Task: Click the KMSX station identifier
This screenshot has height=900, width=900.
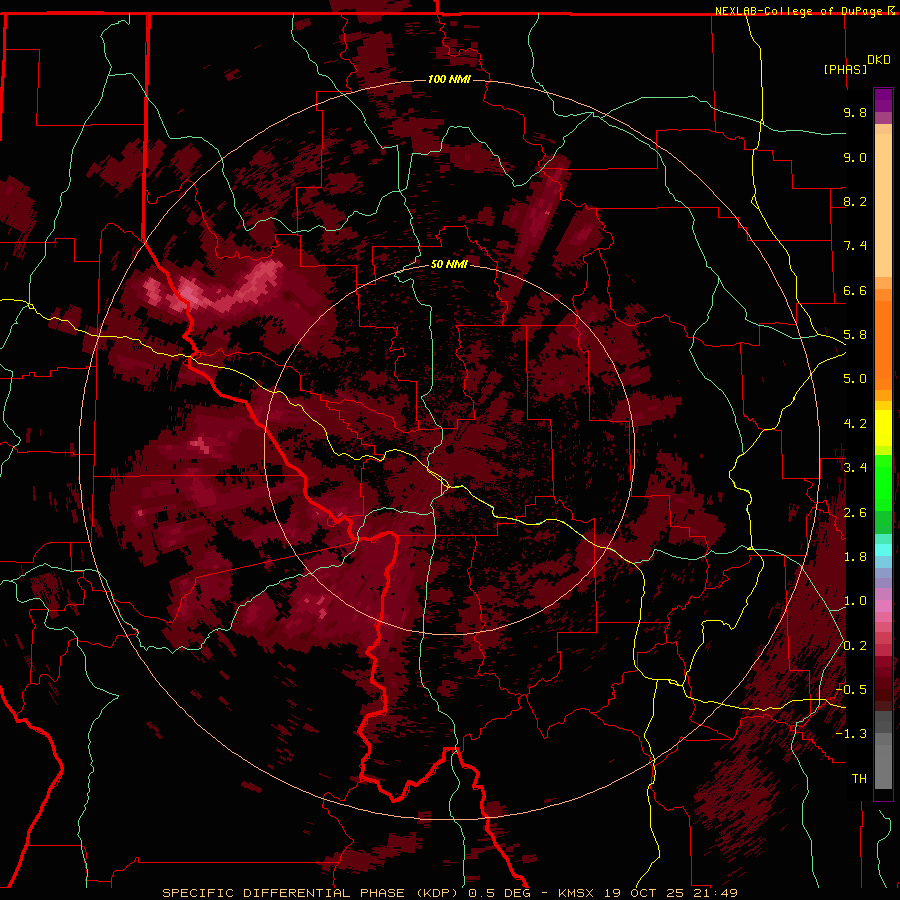Action: pyautogui.click(x=577, y=893)
